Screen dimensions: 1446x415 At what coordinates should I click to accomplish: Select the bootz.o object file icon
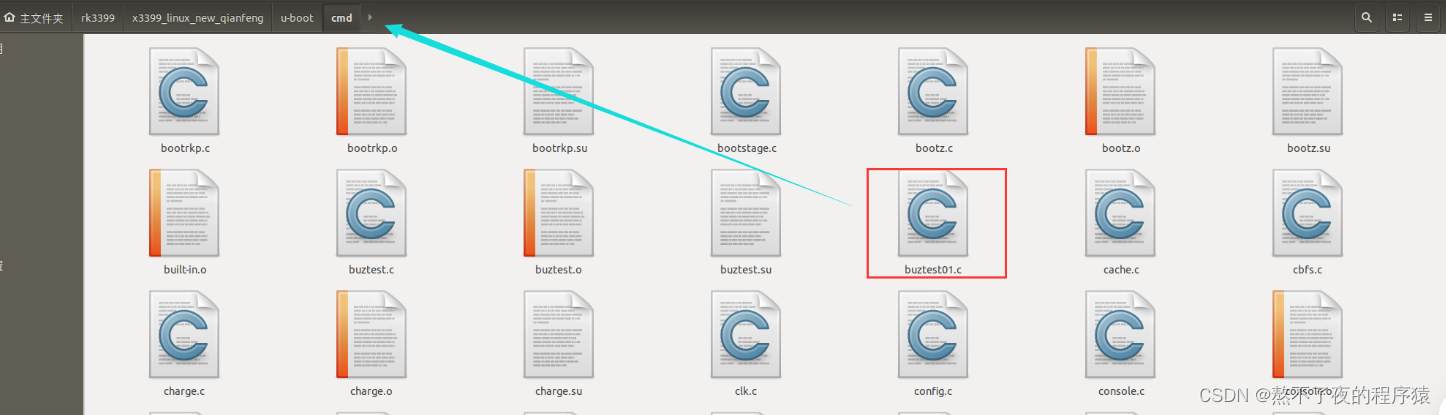1121,92
